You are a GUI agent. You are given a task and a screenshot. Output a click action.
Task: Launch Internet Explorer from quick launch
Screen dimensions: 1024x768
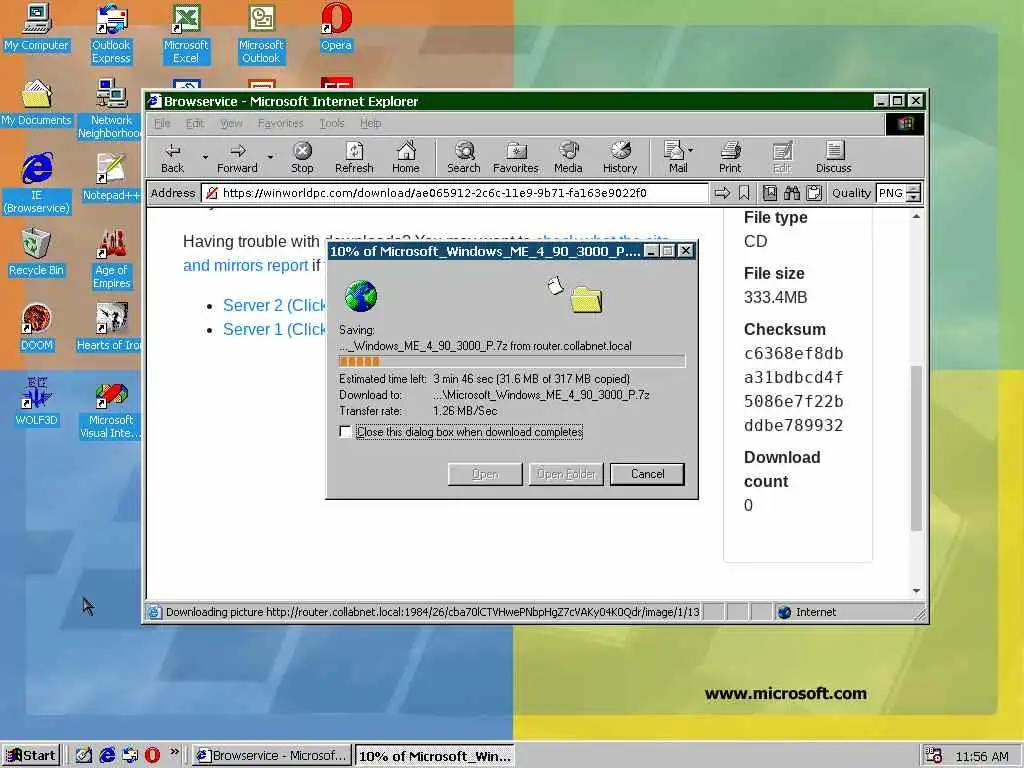point(107,756)
